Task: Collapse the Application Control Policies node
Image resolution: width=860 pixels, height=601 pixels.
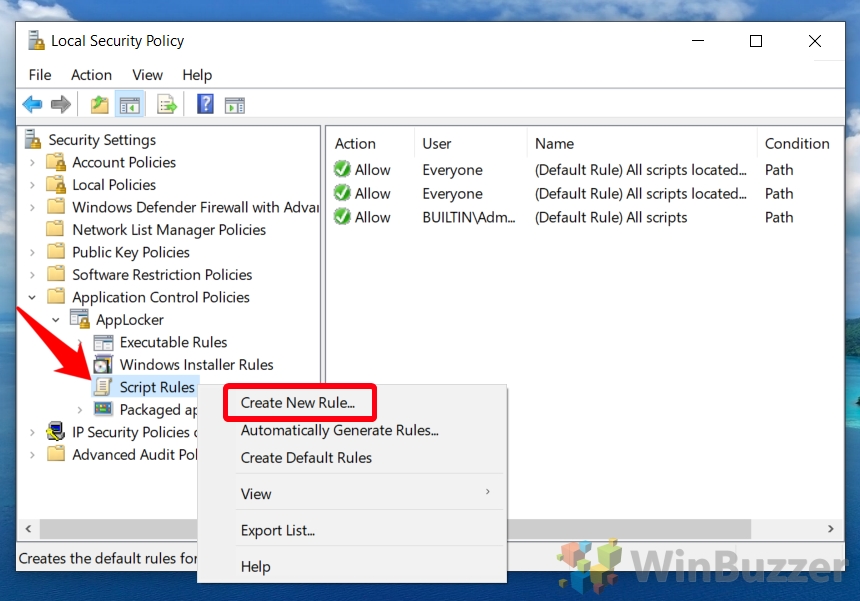Action: 32,297
